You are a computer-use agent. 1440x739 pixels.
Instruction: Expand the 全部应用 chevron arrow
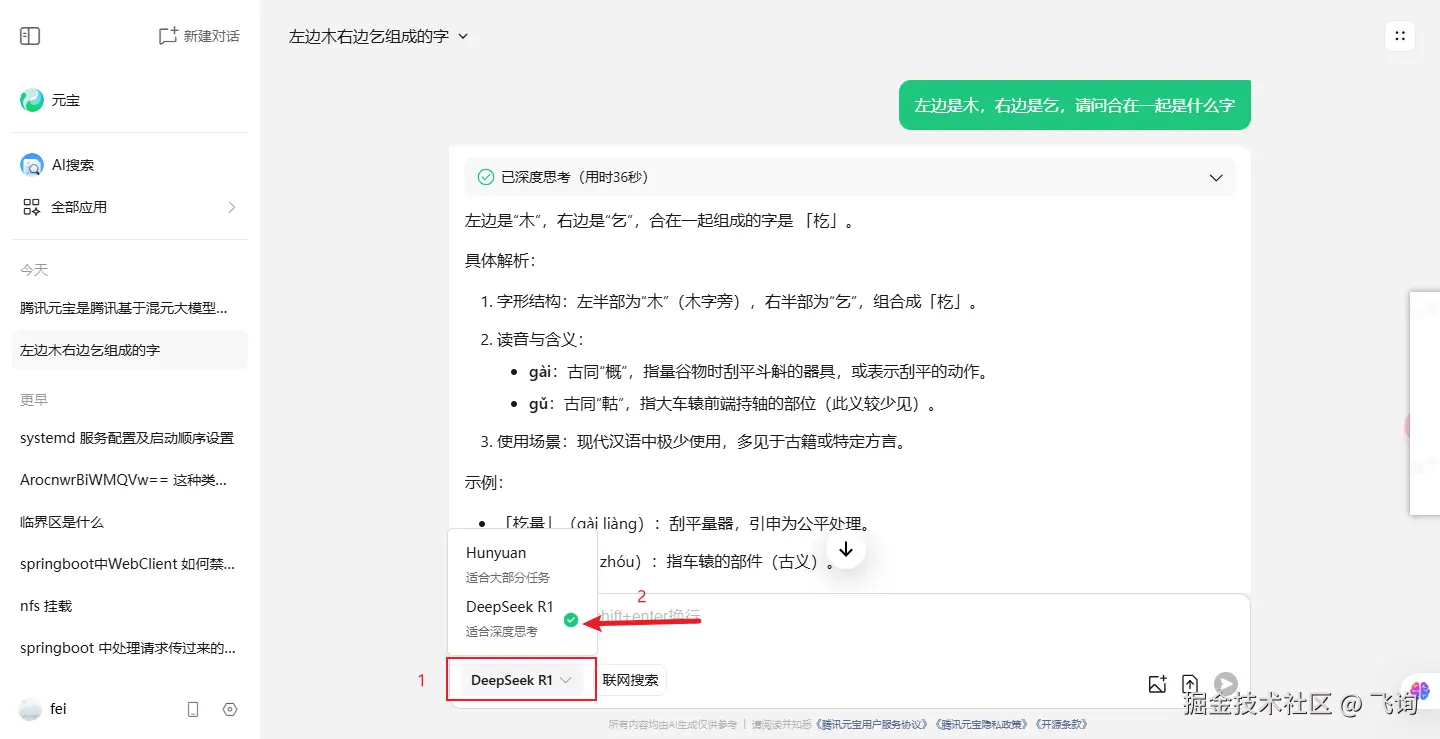[x=232, y=207]
